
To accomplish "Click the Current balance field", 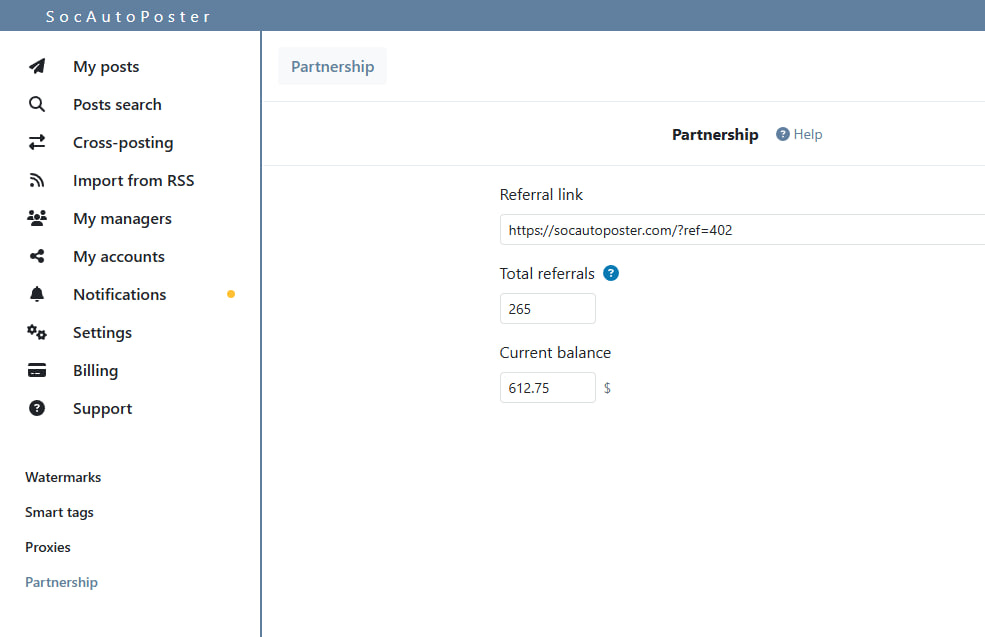I will click(547, 388).
